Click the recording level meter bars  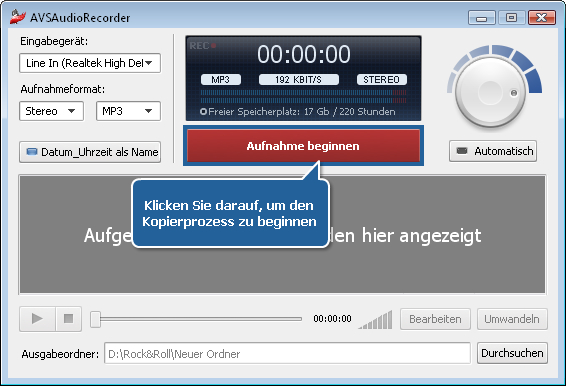tap(303, 97)
